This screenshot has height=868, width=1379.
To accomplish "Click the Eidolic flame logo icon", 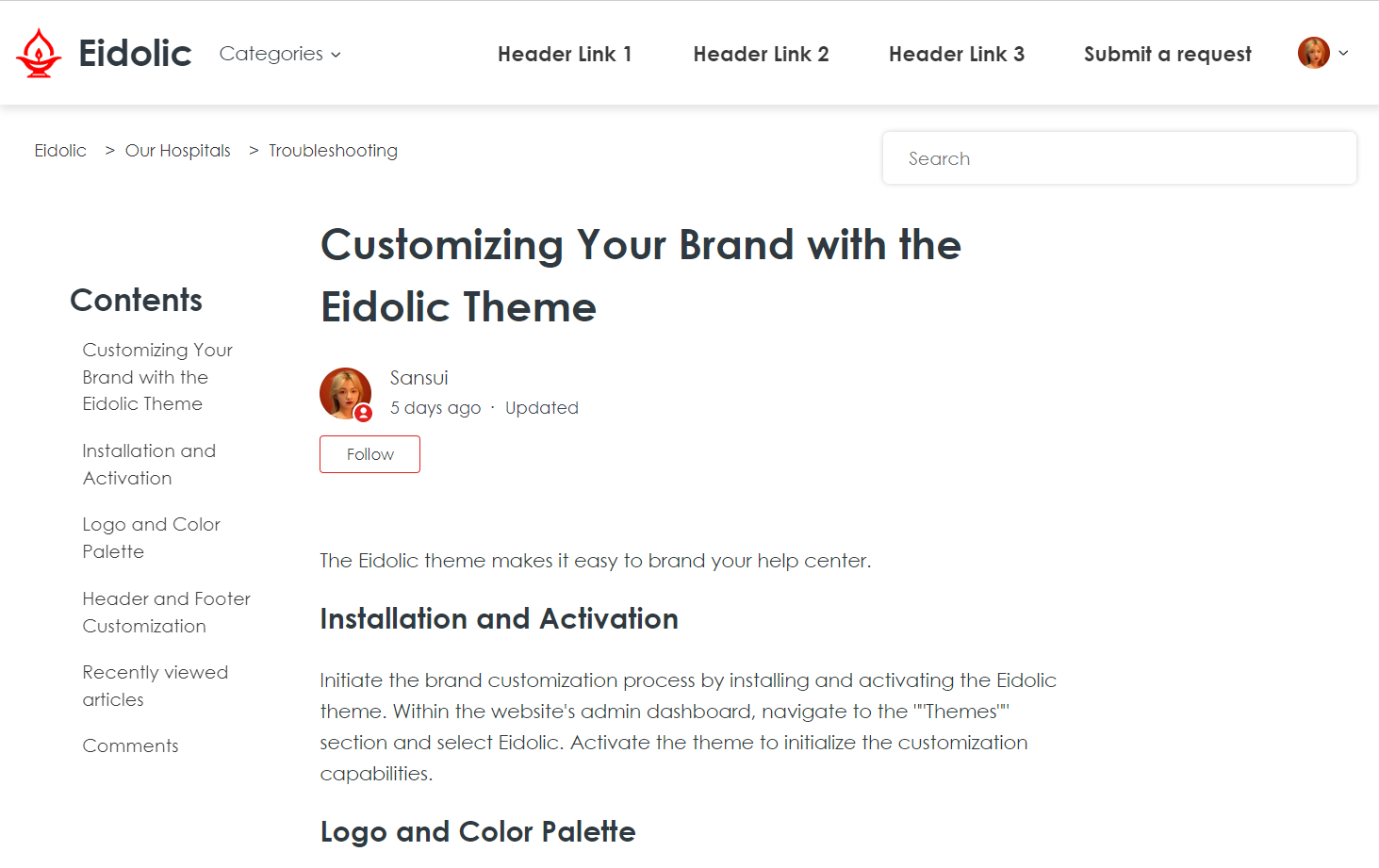I will [x=39, y=53].
